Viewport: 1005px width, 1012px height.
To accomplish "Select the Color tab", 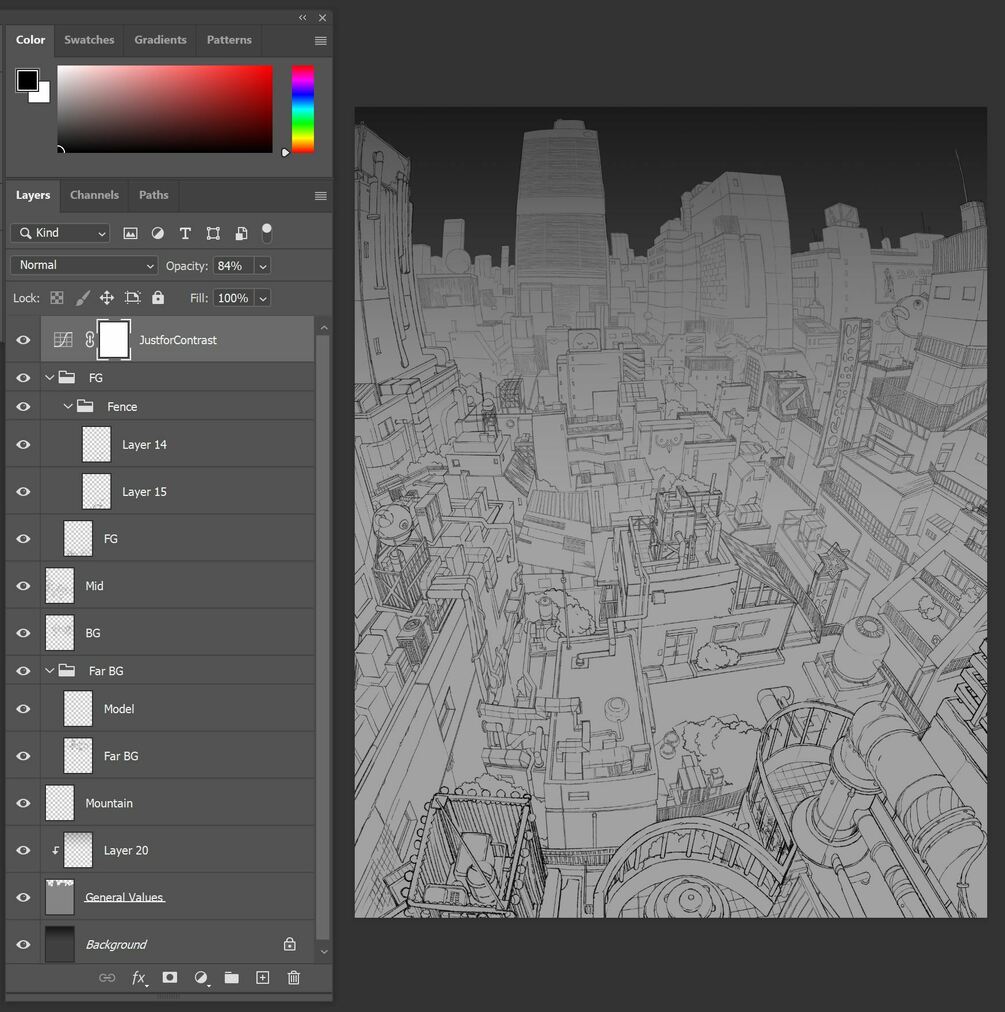I will pyautogui.click(x=30, y=39).
